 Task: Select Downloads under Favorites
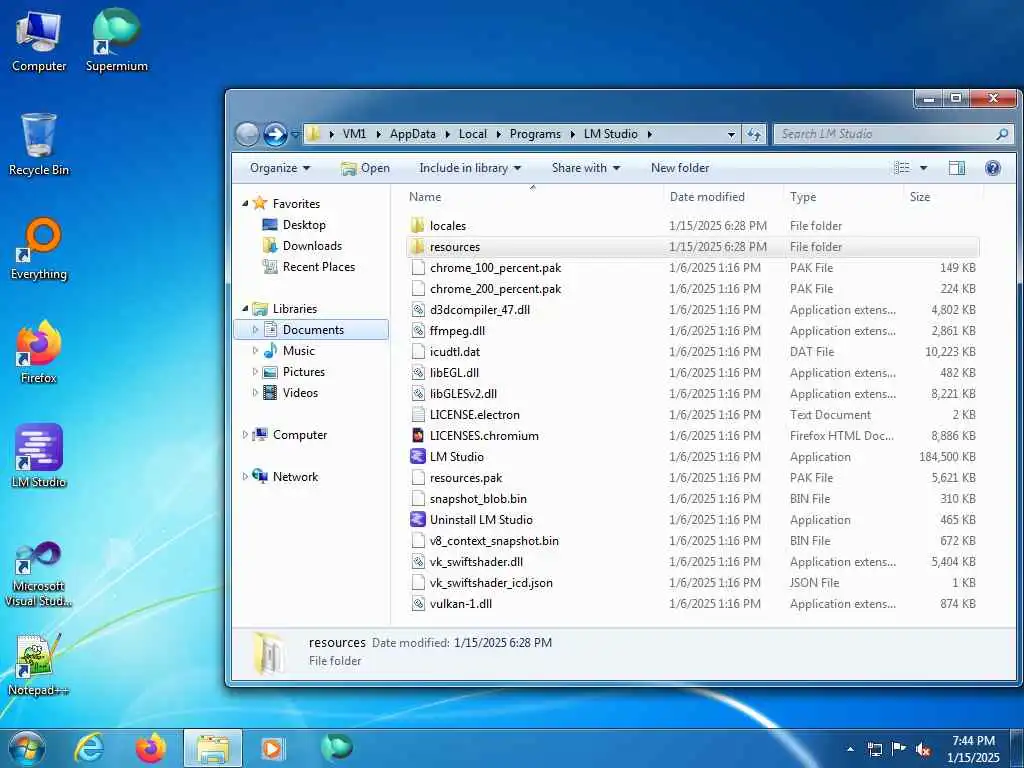point(312,246)
